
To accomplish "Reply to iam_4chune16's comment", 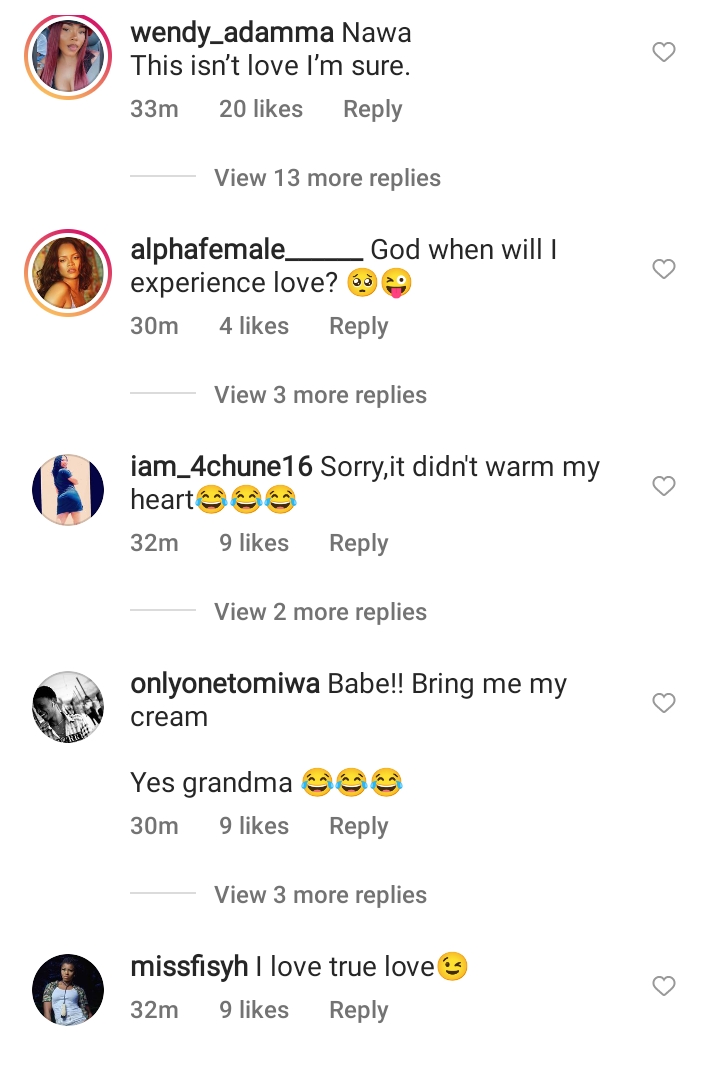I will (358, 543).
